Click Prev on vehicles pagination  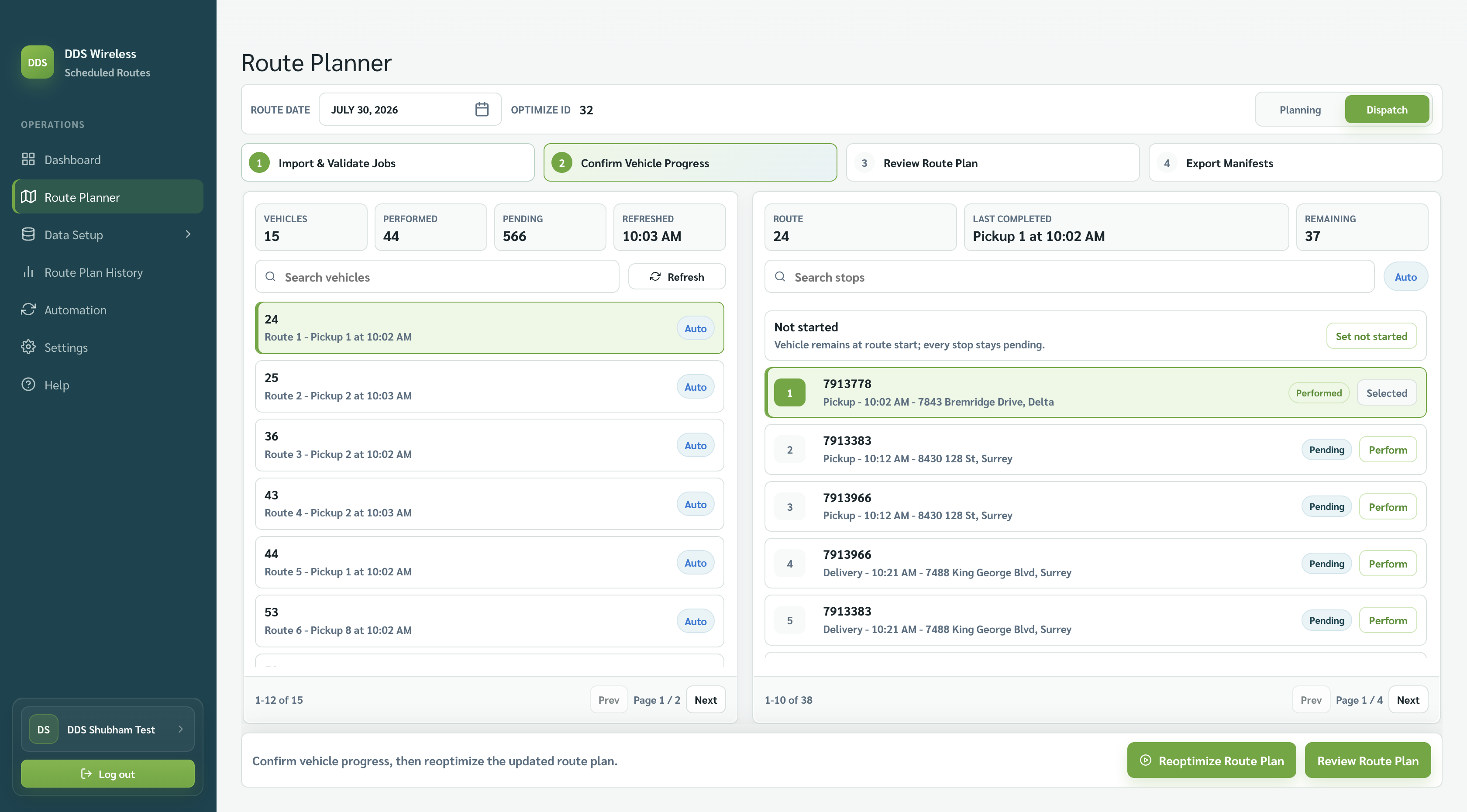click(x=608, y=700)
